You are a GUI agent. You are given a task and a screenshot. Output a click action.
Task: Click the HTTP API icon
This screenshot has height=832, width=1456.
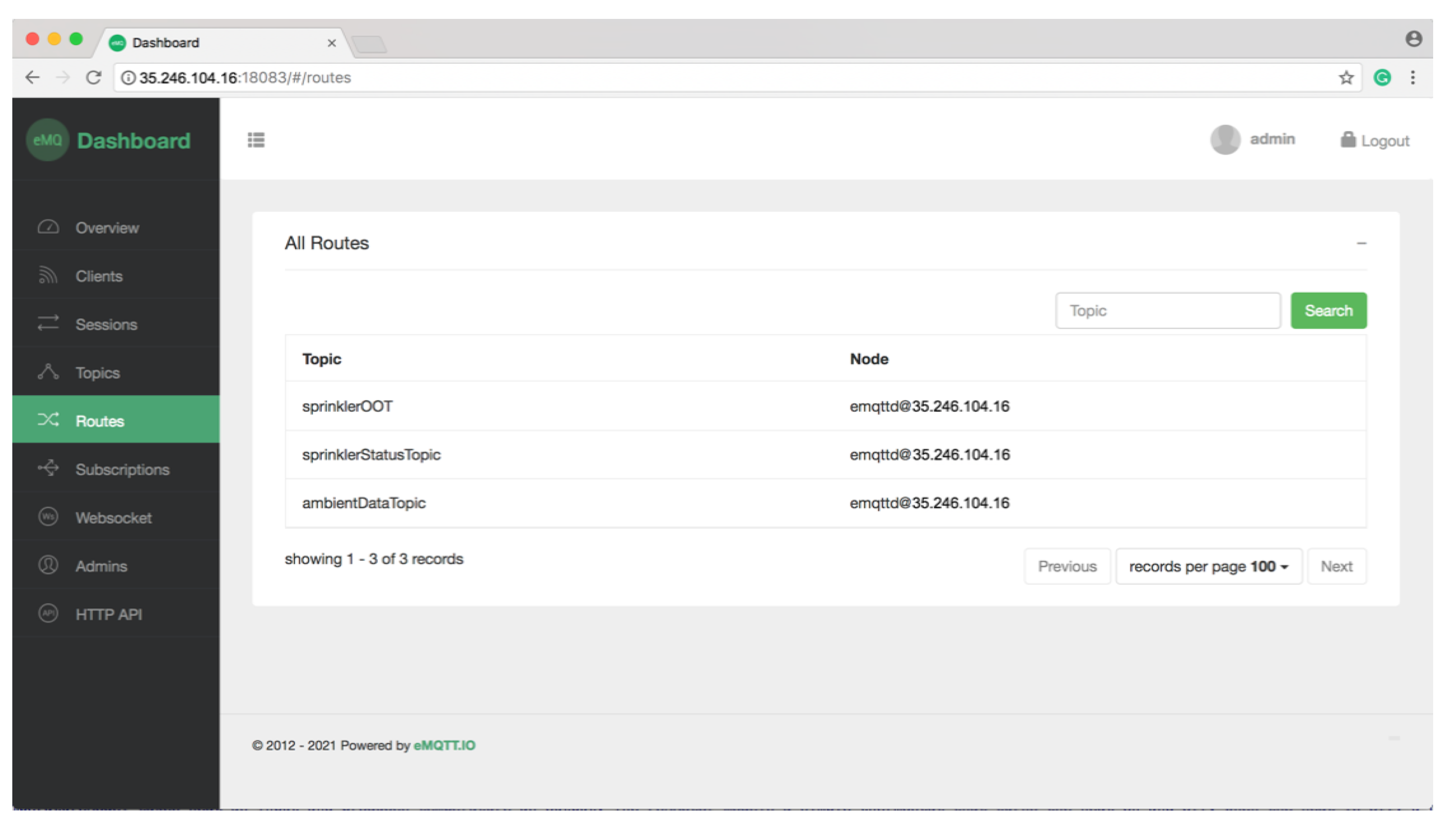(48, 614)
